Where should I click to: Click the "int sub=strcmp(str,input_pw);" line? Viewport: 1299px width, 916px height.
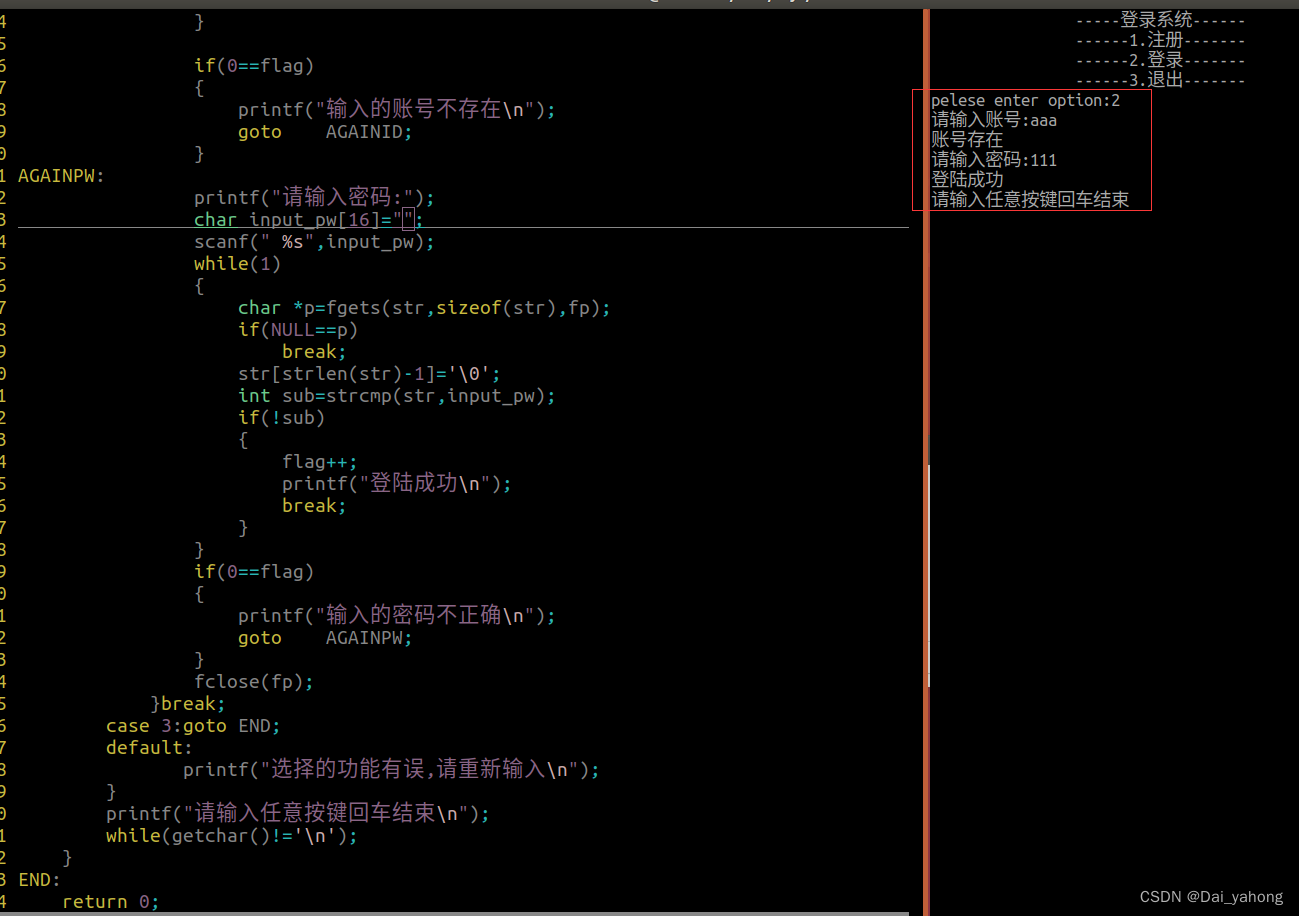click(396, 396)
